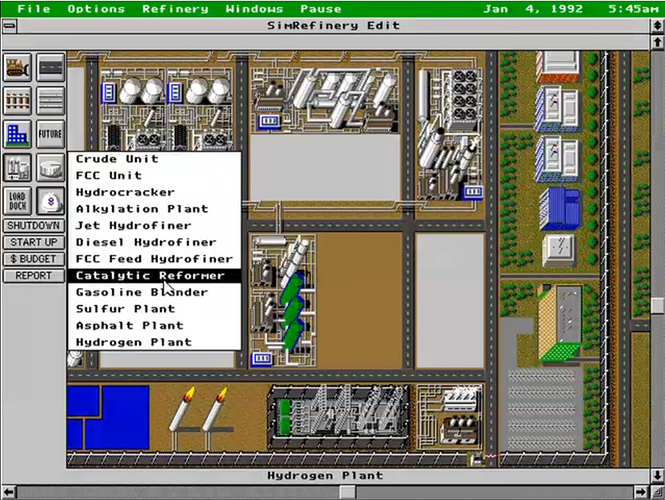Click the horizontal scrollbar left arrow
This screenshot has width=665, height=500.
point(9,492)
